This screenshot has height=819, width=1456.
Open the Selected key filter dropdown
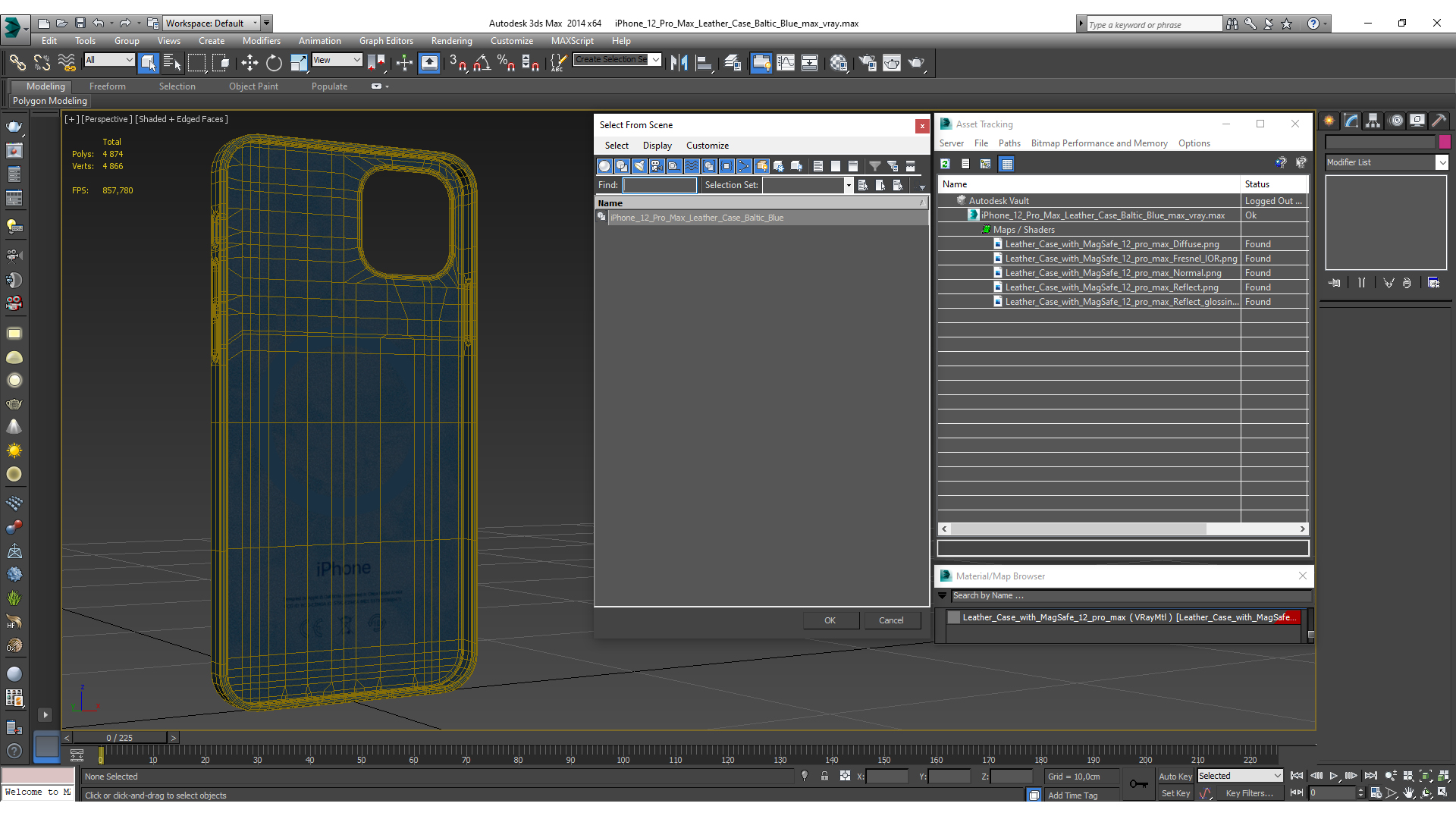point(1240,776)
